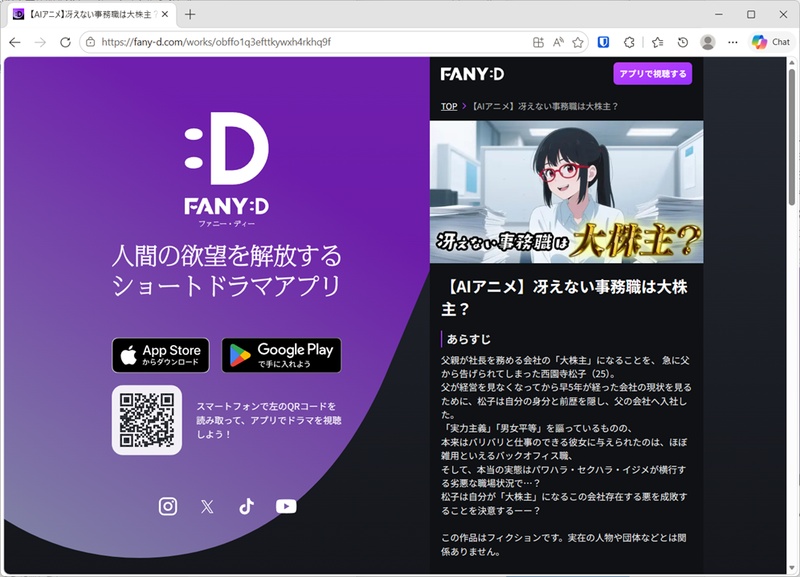Add this page to favorites star
The width and height of the screenshot is (800, 577).
click(x=578, y=42)
